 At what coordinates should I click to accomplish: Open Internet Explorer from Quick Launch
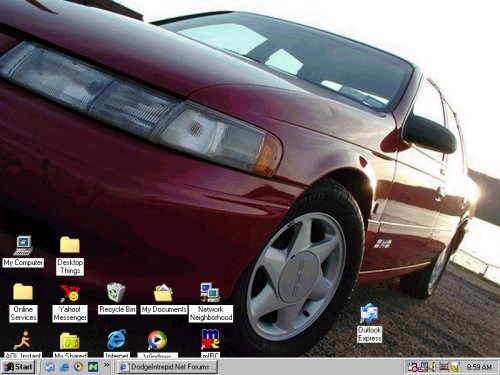tap(64, 367)
